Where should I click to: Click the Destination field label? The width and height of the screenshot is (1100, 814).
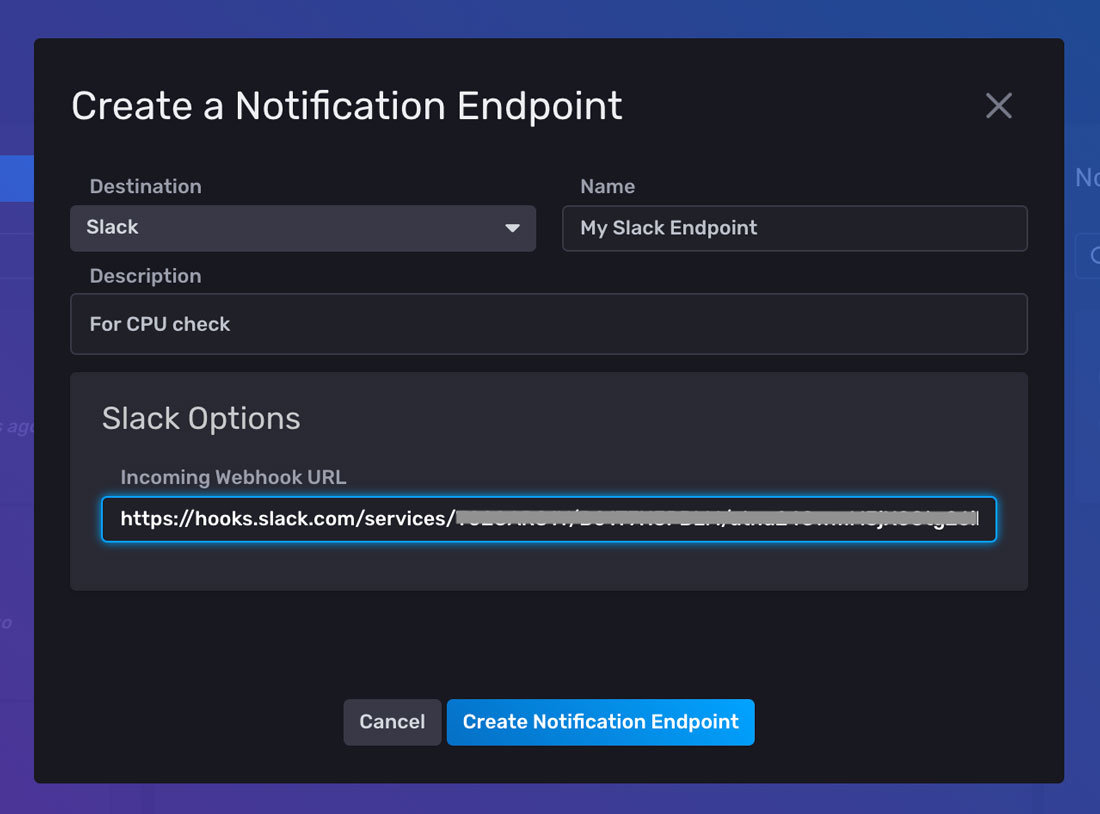coord(145,187)
